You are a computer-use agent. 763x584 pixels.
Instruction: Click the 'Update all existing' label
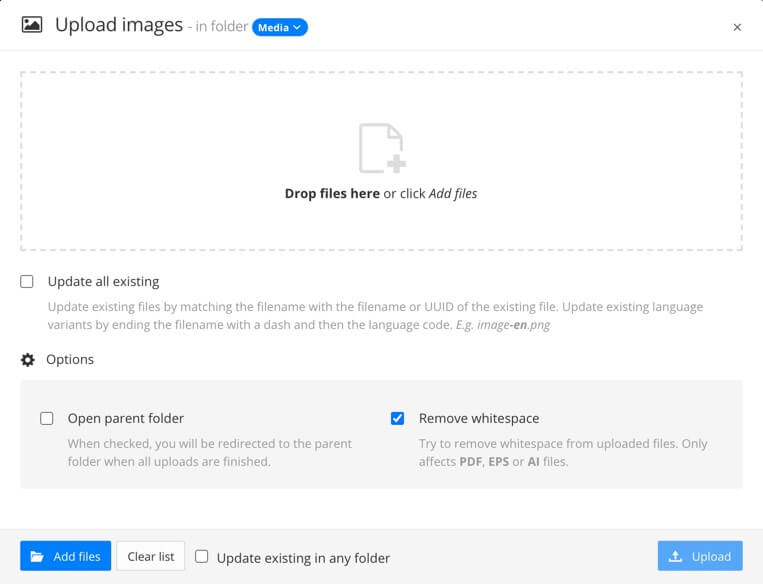click(x=104, y=282)
